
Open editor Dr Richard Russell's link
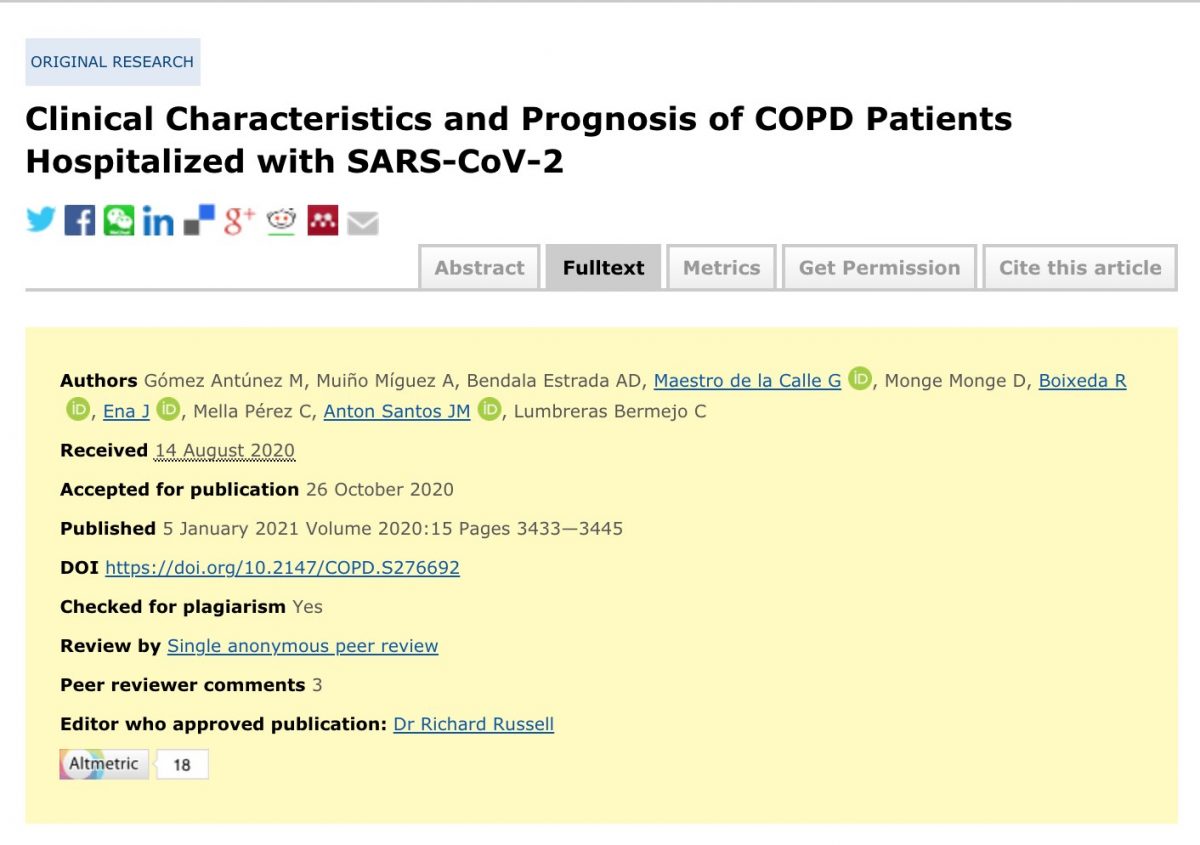click(x=473, y=724)
